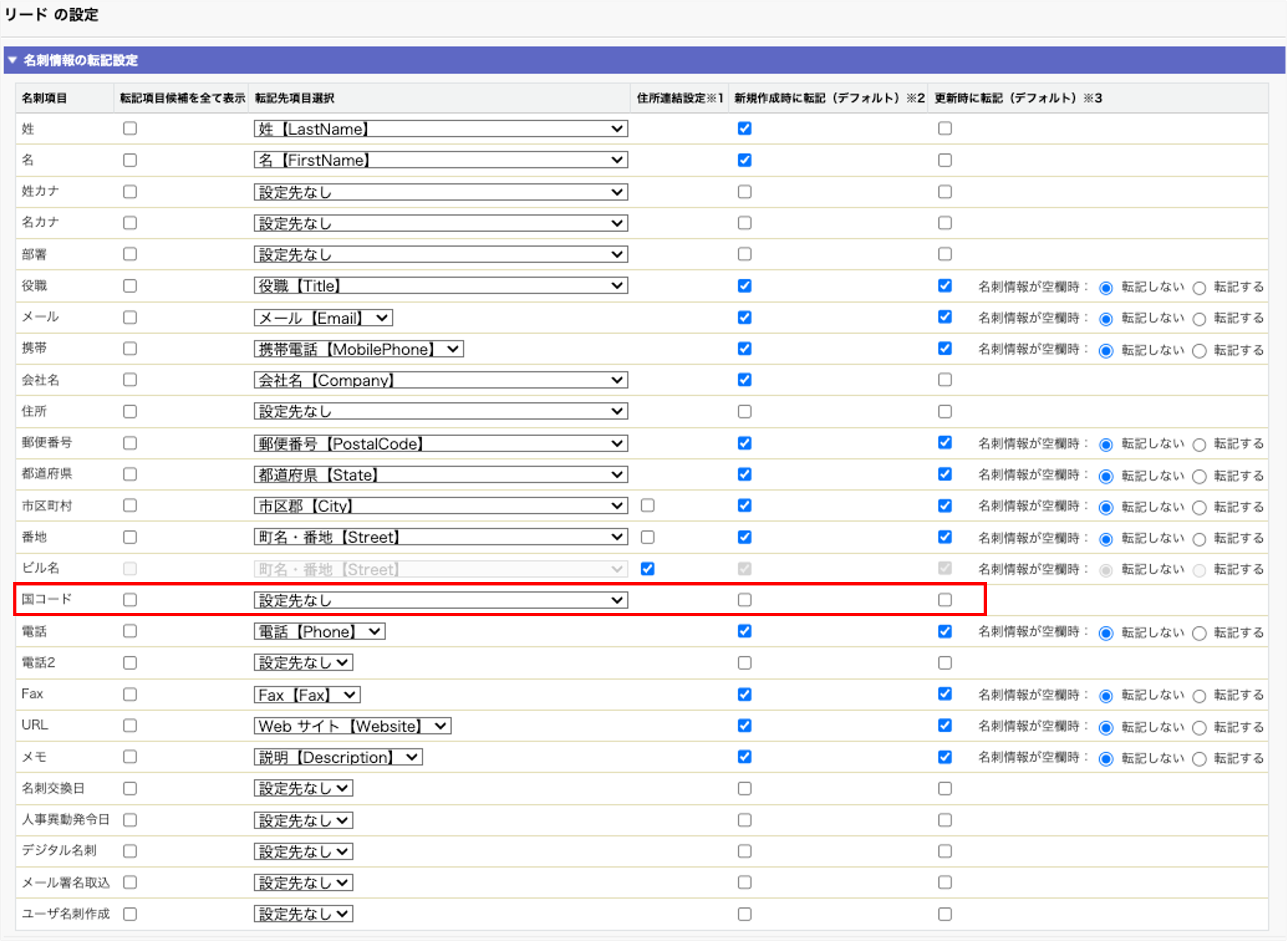1288x941 pixels.
Task: Select 転記する radio for 郵便番号 row
Action: point(1199,445)
